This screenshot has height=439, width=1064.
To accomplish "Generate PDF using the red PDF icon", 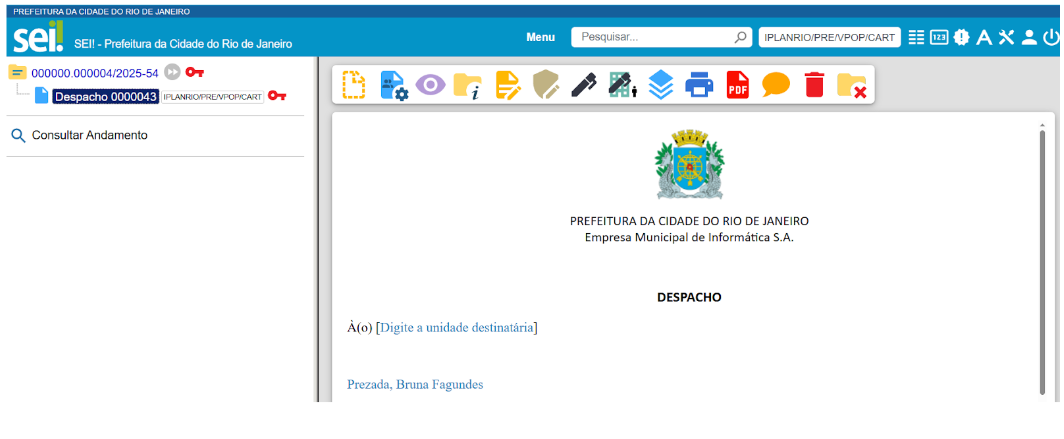I will tap(737, 85).
